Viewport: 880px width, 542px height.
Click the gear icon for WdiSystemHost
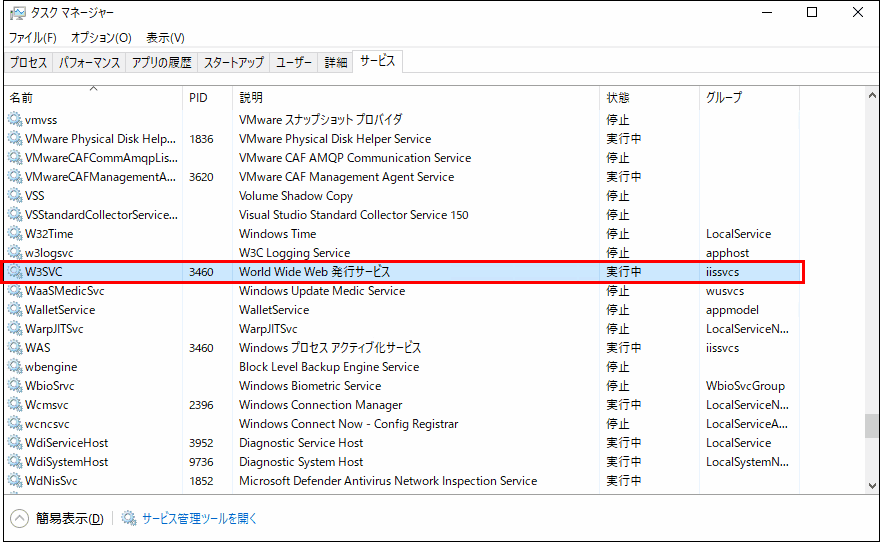(15, 462)
